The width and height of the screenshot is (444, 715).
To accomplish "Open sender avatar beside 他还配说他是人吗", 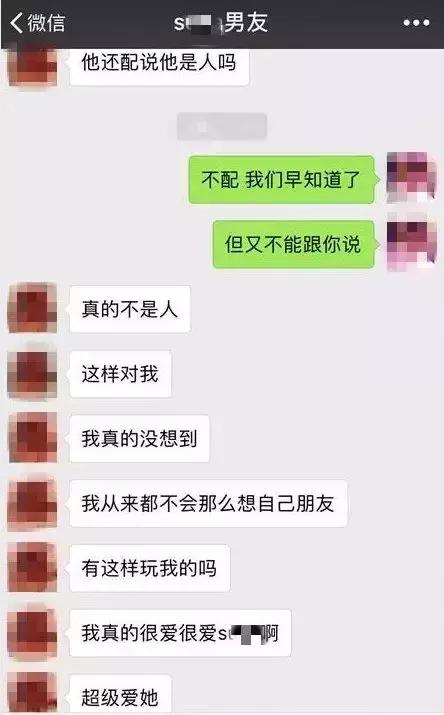I will tap(33, 65).
